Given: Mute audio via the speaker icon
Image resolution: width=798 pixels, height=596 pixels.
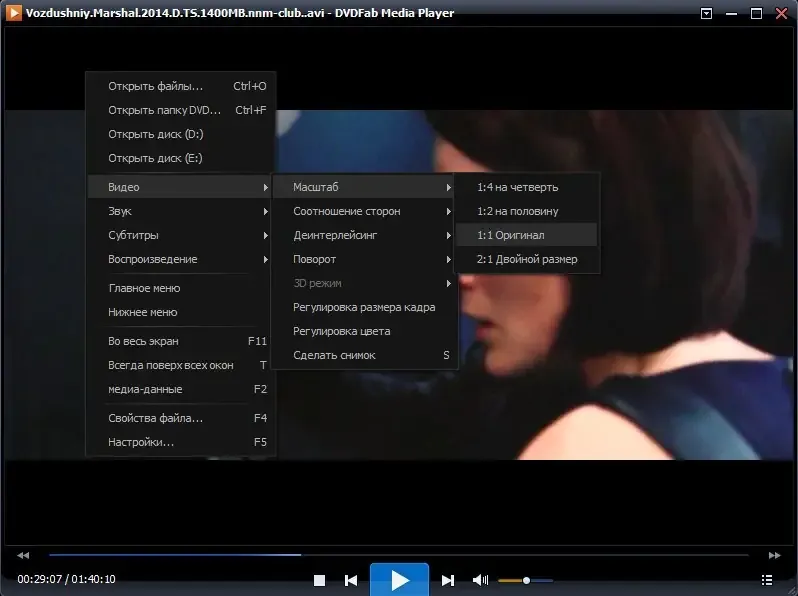Looking at the screenshot, I should click(480, 580).
